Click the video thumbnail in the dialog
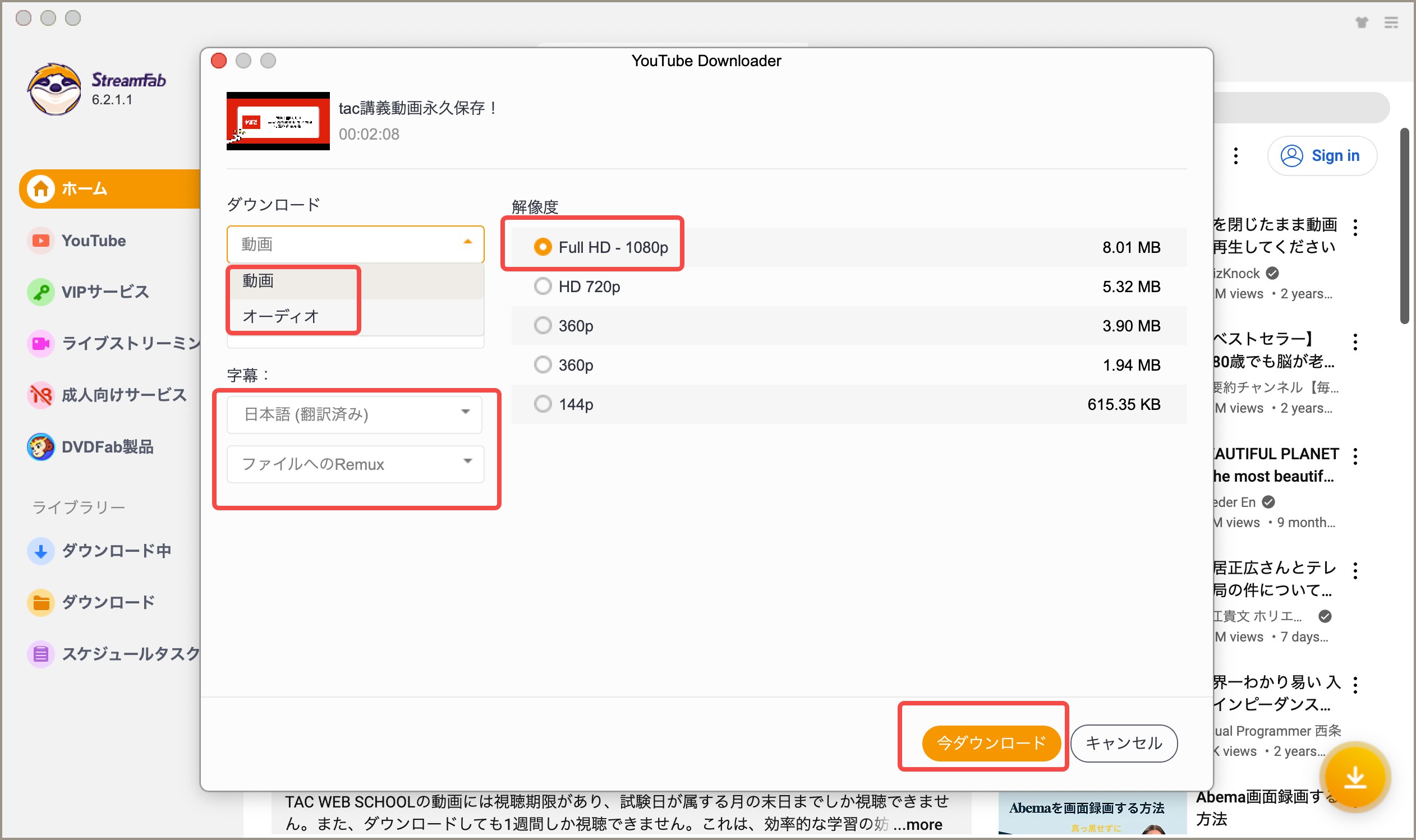This screenshot has width=1416, height=840. point(278,121)
